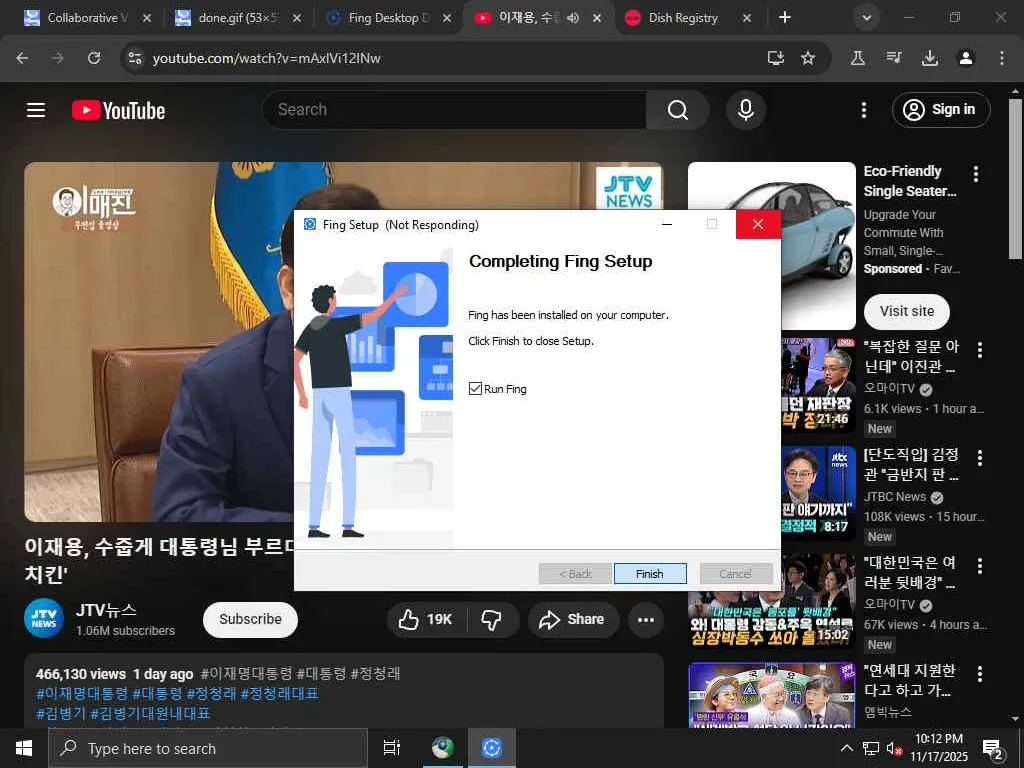Image resolution: width=1024 pixels, height=768 pixels.
Task: Subscribe to the JTV뉴스 channel
Action: tap(250, 619)
